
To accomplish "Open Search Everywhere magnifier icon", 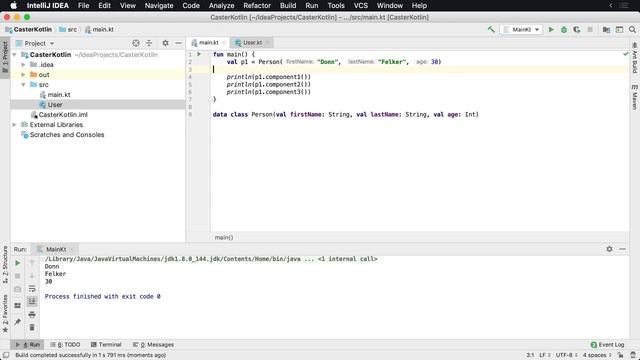I will coord(632,29).
